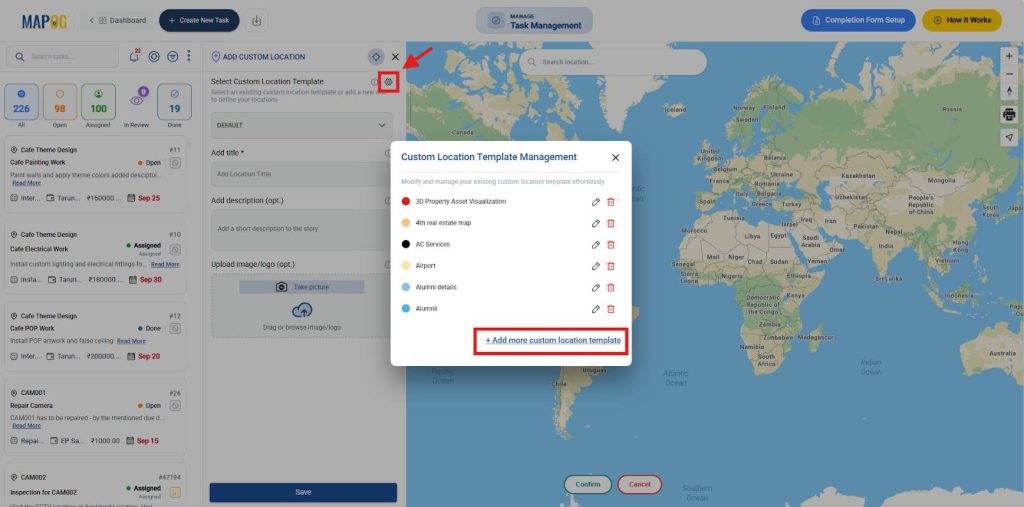Reset map compass orientation
The image size is (1024, 507).
(1010, 91)
